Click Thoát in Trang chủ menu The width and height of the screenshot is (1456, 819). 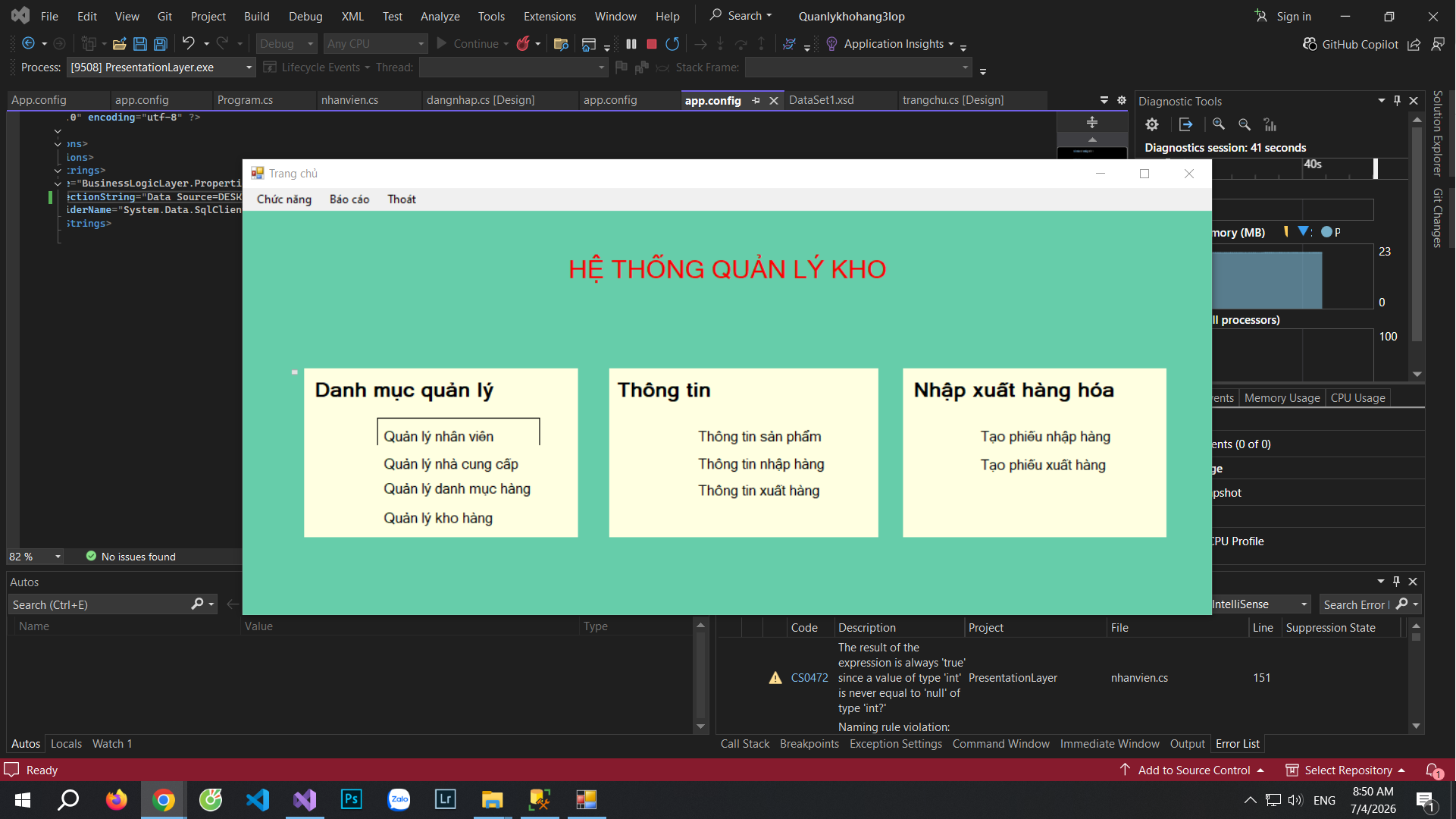click(x=402, y=199)
